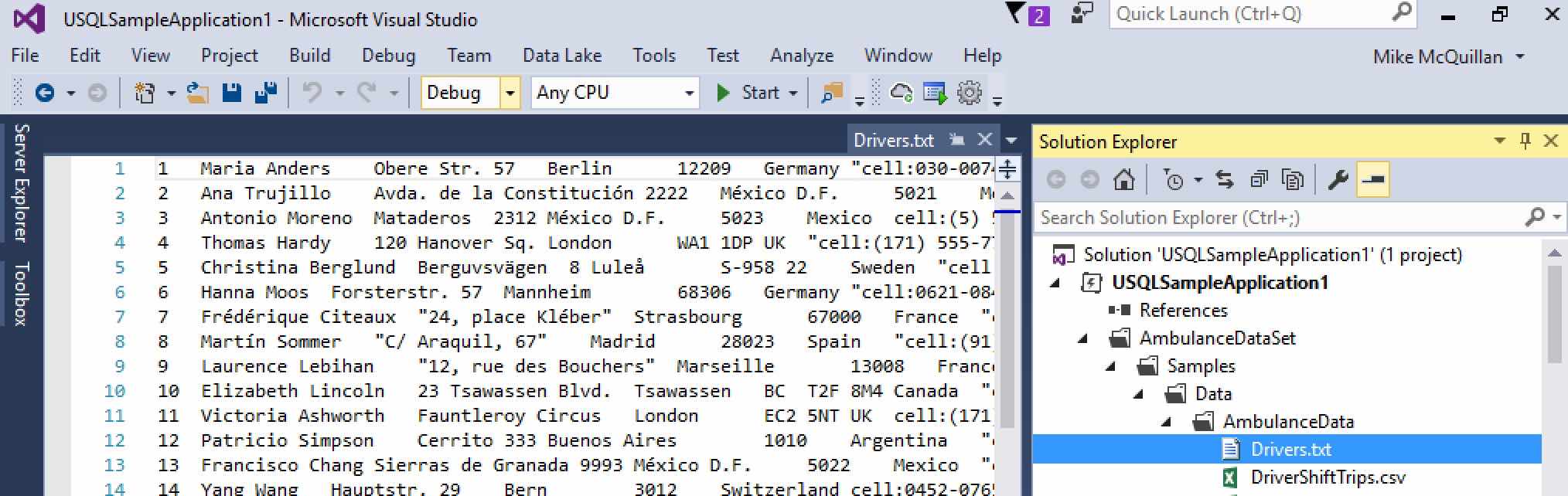Select Solution 'USQLSampleApplication1' root node
The image size is (1568, 496).
pos(1272,255)
